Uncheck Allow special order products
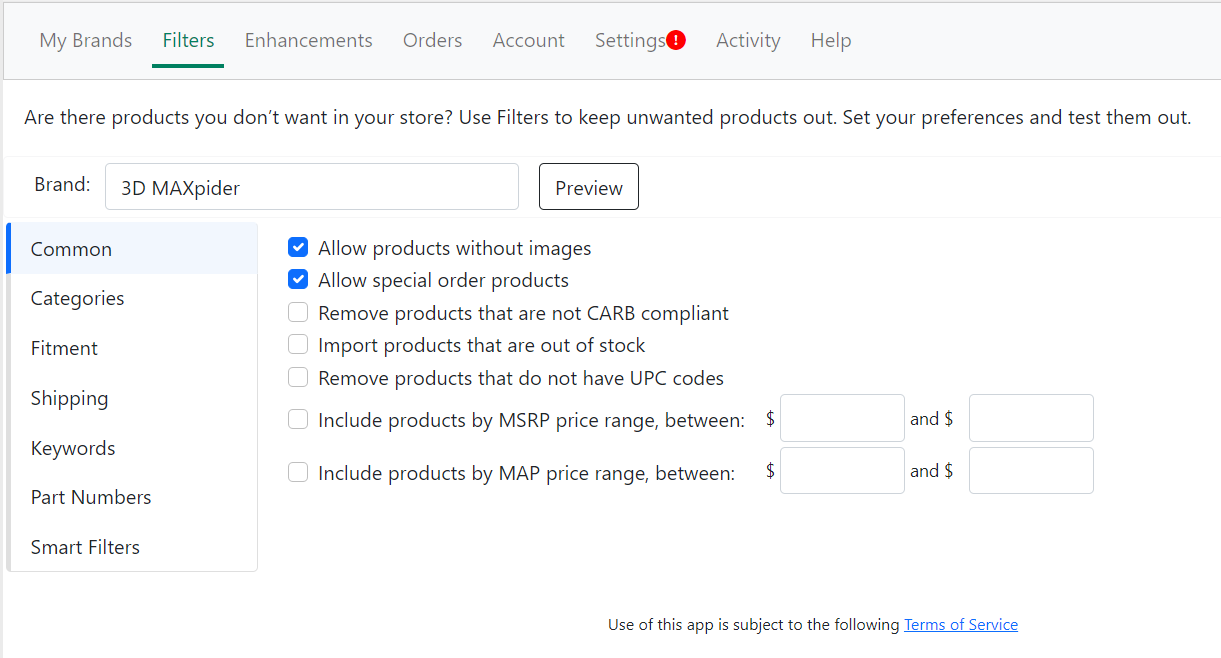 coord(298,280)
